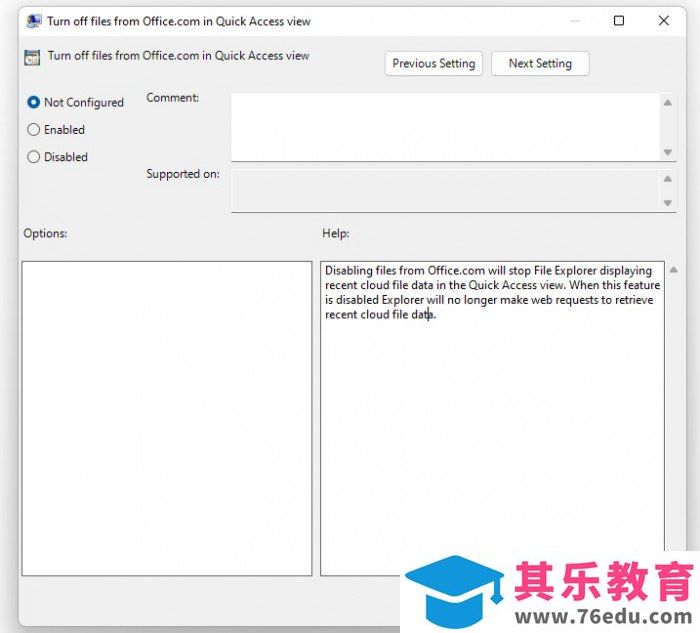Click the Comment box scroll down arrow
This screenshot has height=633, width=700.
point(667,152)
